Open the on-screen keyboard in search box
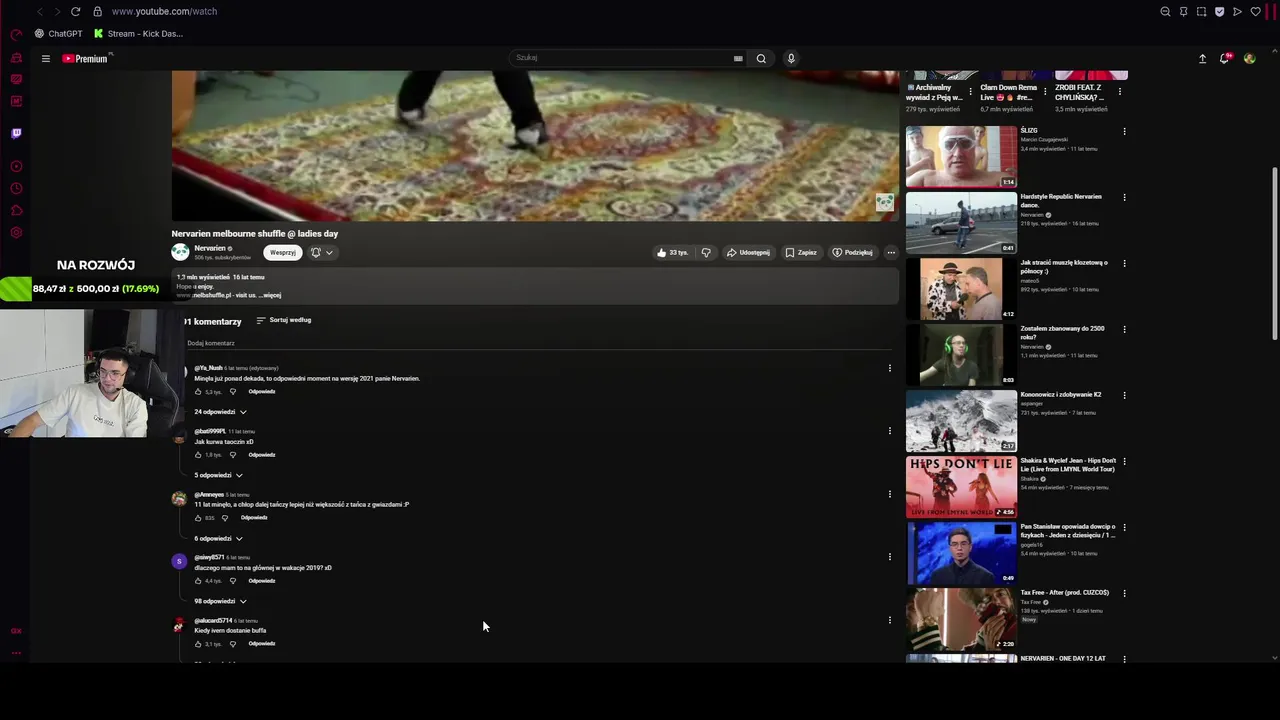Viewport: 1280px width, 720px height. click(x=738, y=58)
